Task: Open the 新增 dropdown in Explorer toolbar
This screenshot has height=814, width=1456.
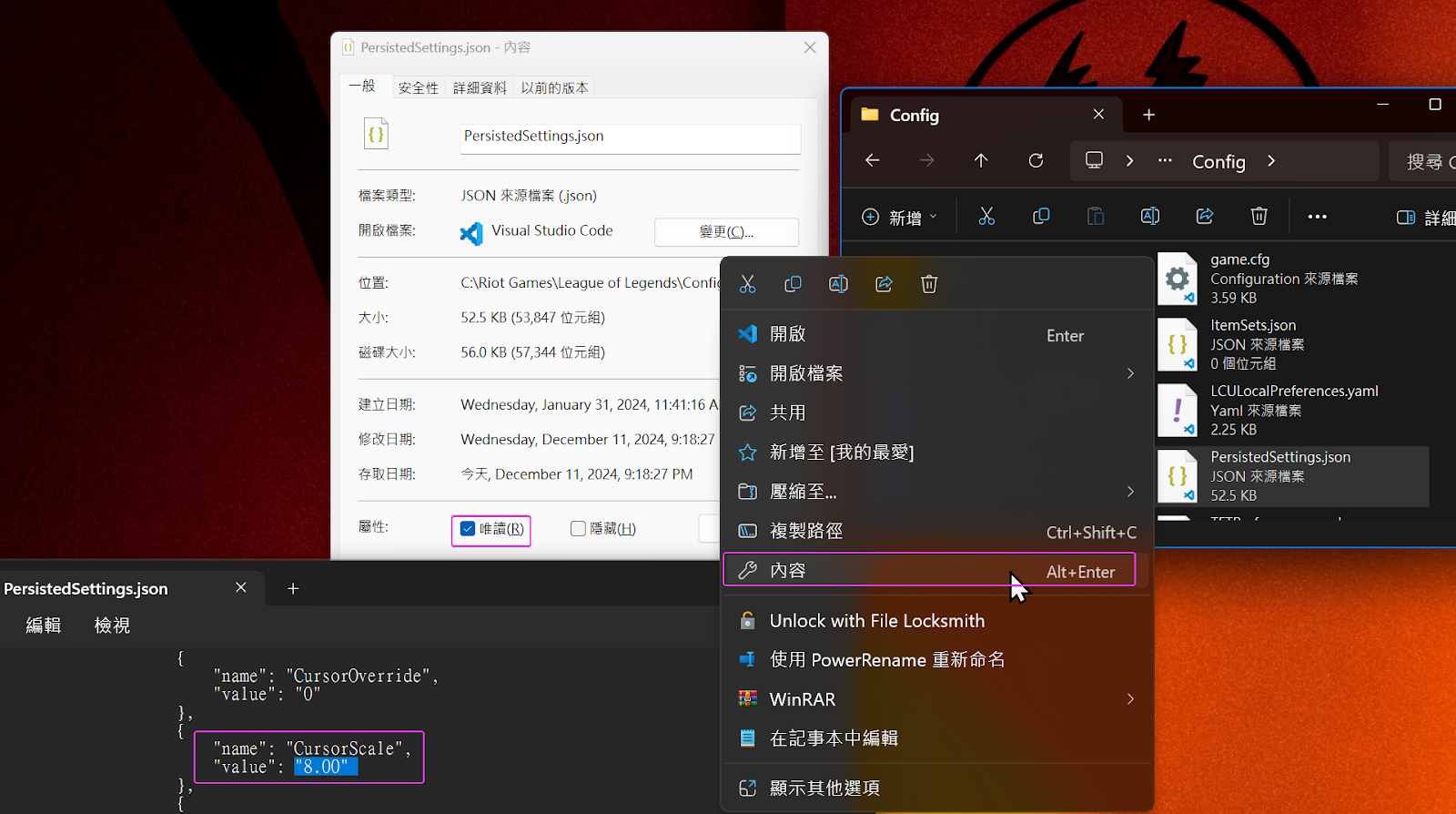Action: pyautogui.click(x=899, y=217)
